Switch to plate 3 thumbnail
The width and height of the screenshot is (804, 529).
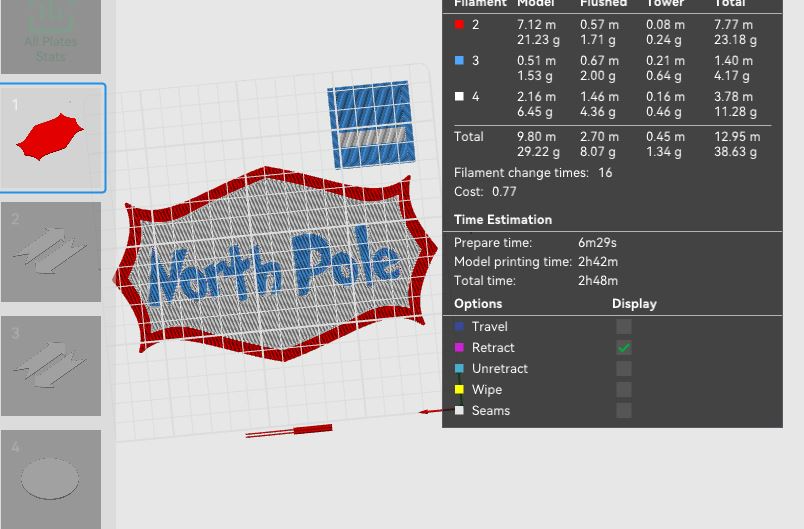(x=51, y=365)
